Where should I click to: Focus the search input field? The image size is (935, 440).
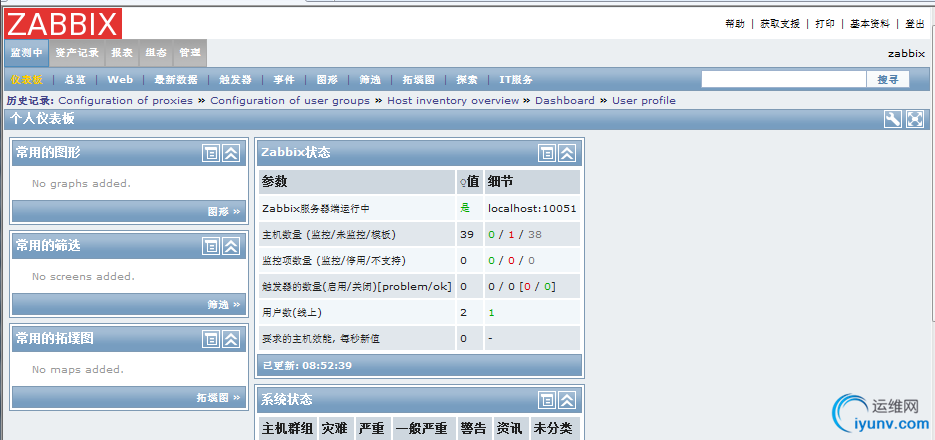(x=784, y=79)
